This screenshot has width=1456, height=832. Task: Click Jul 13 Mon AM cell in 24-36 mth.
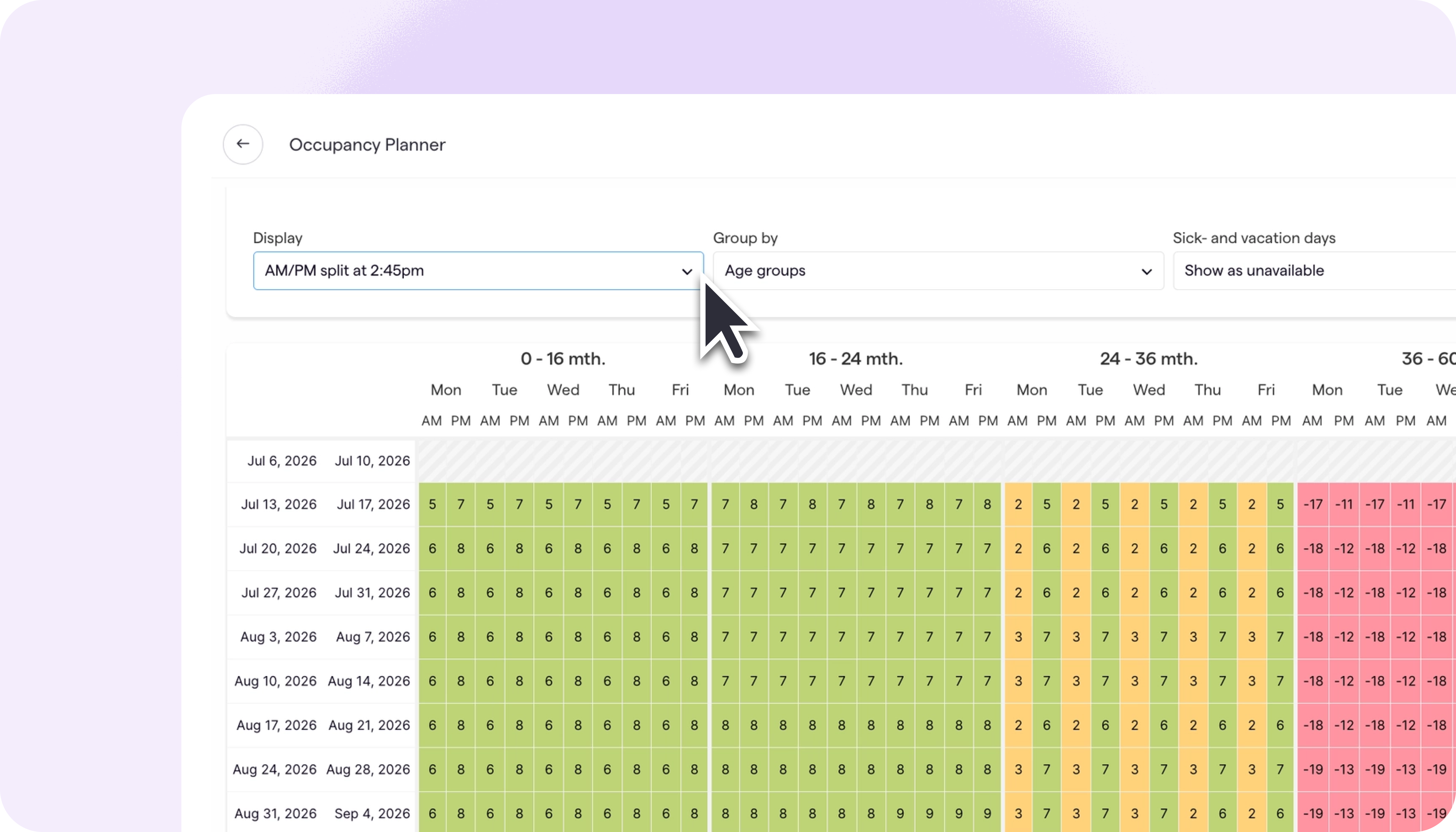(x=1018, y=505)
